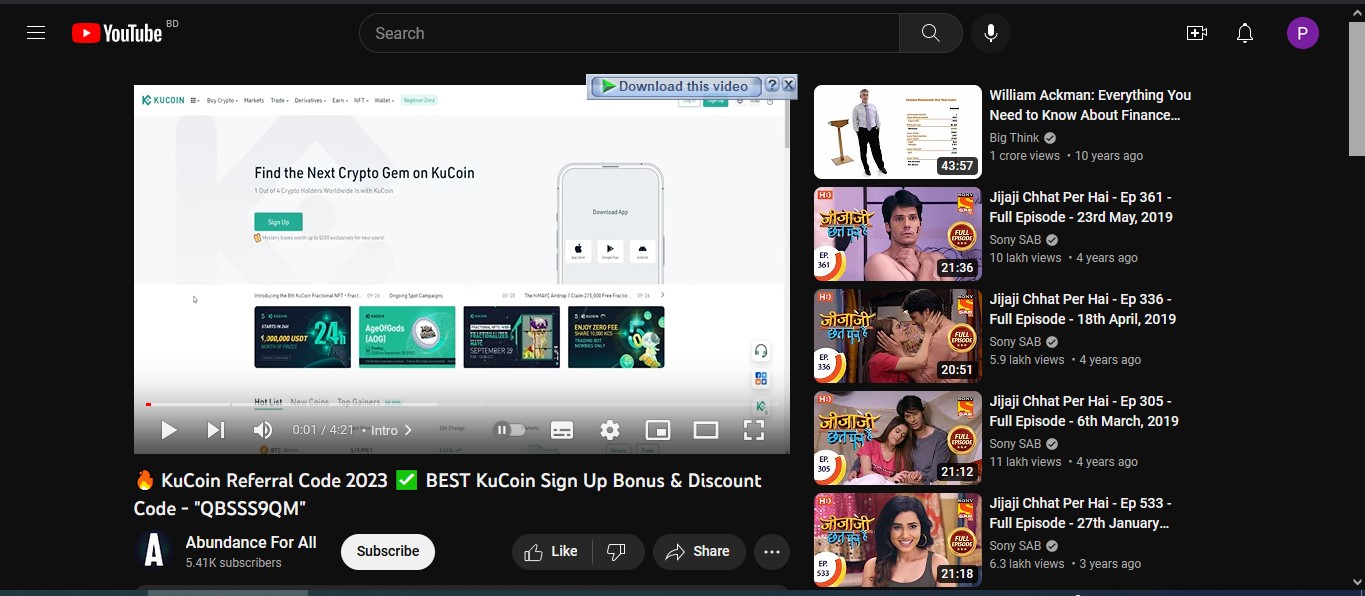Open Jijaji Chhat Per Hai Ep 533 thumbnail
Screen dimensions: 1365x596
pos(898,540)
